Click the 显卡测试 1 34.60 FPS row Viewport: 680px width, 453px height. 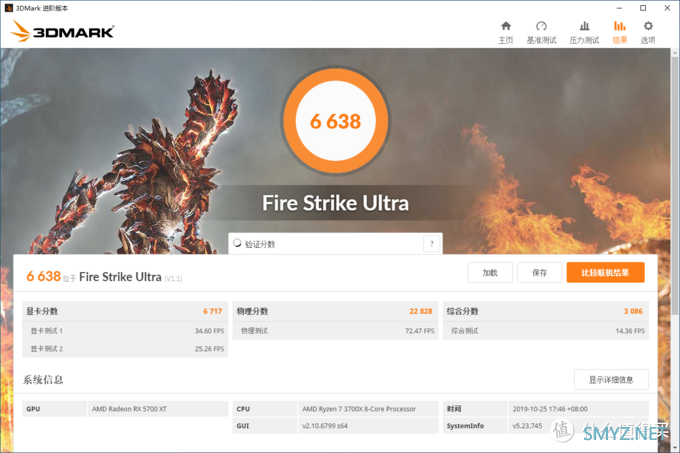click(125, 331)
